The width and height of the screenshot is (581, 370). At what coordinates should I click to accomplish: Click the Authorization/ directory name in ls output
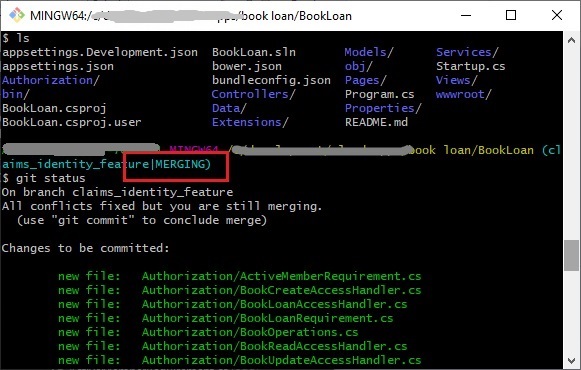51,80
